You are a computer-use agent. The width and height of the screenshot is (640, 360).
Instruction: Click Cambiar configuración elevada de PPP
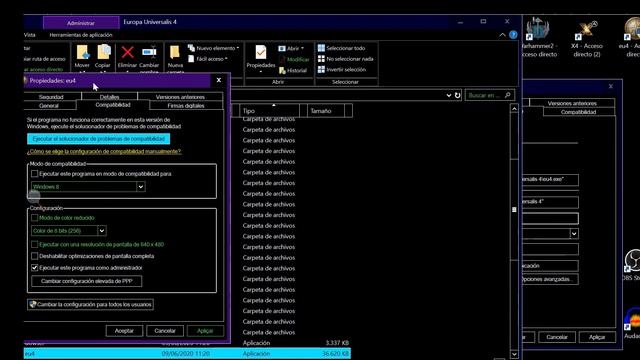(x=87, y=281)
